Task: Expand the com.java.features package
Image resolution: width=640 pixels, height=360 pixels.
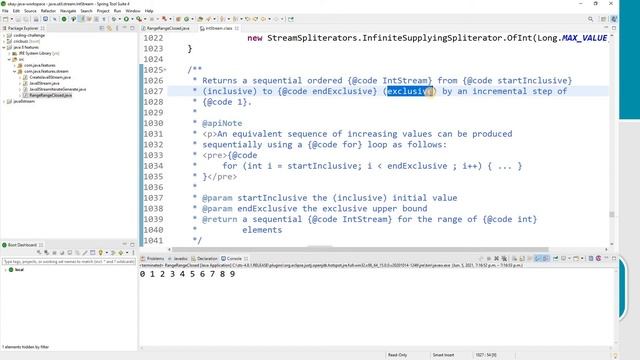Action: point(15,65)
